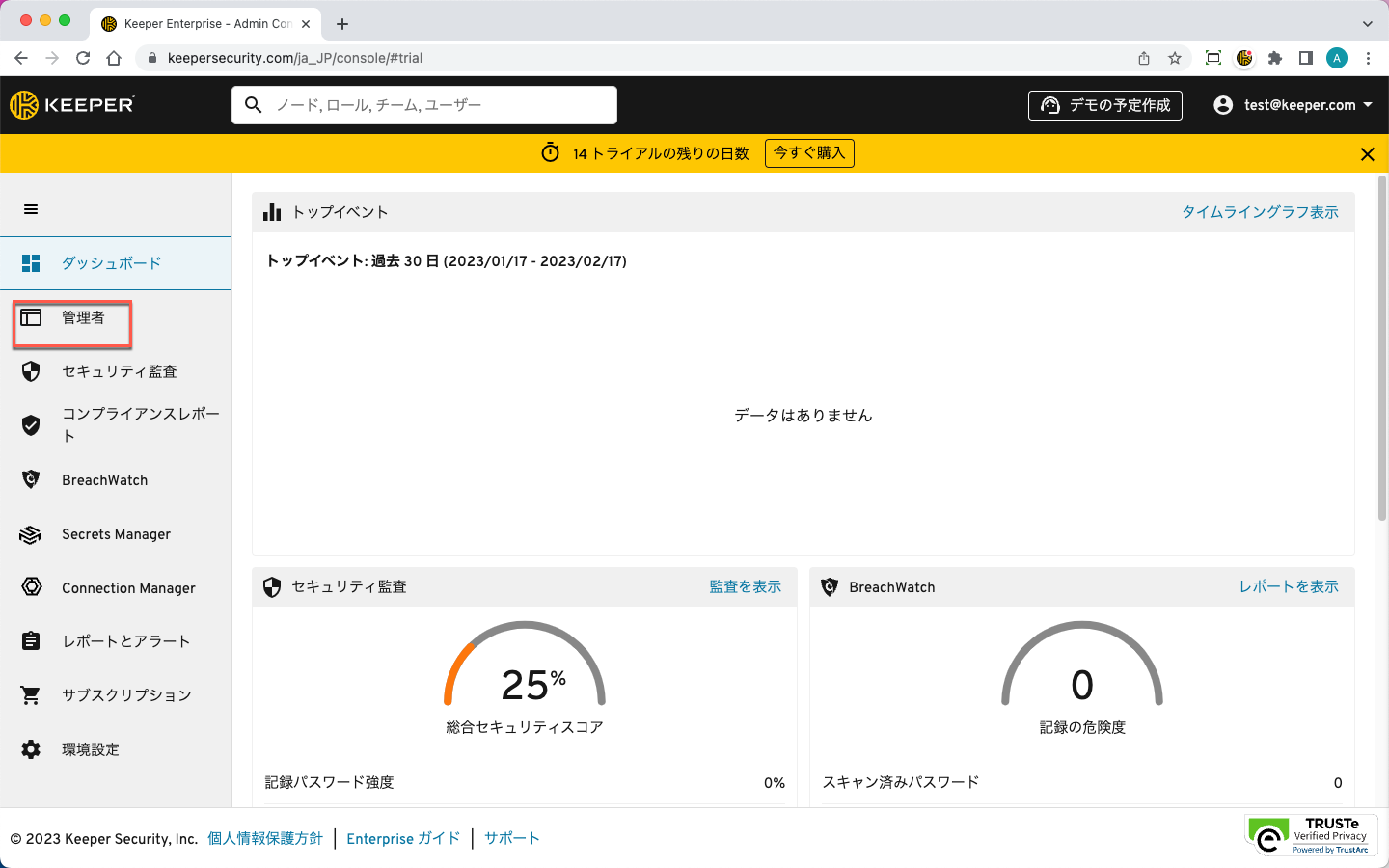Go to 管理者 in the sidebar
This screenshot has height=868, width=1389.
83,317
